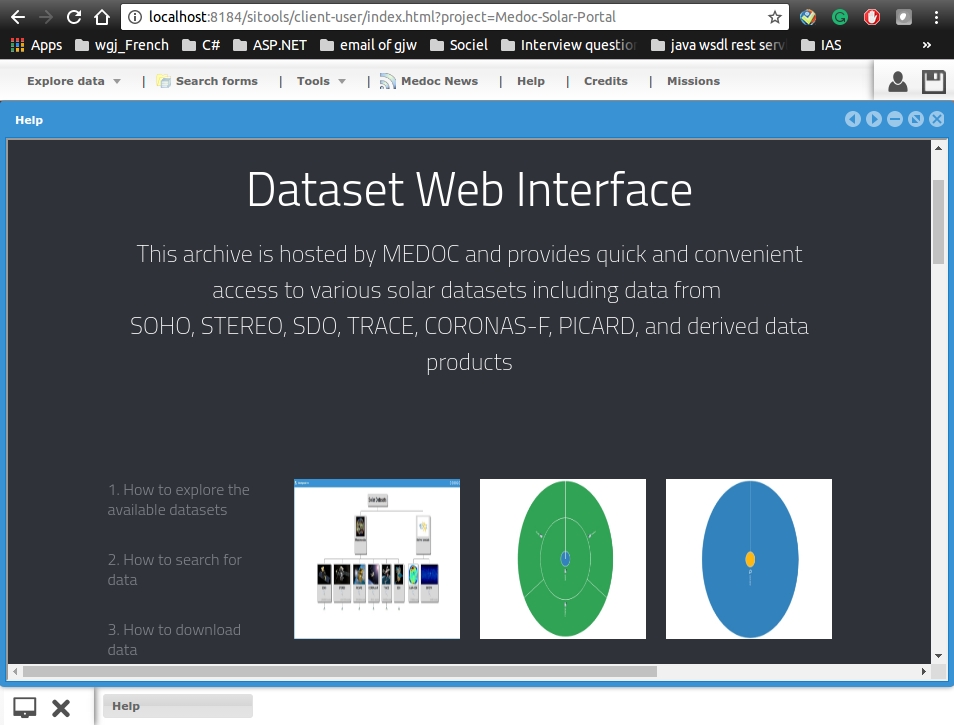
Task: Reload the current page
Action: click(74, 17)
